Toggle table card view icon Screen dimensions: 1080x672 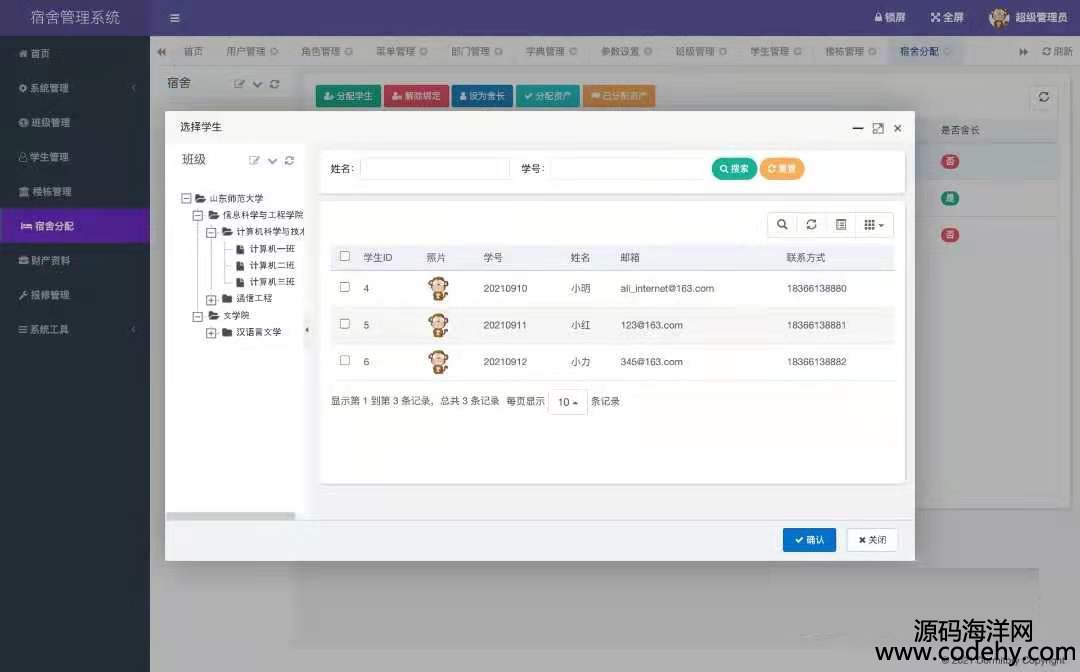(841, 224)
